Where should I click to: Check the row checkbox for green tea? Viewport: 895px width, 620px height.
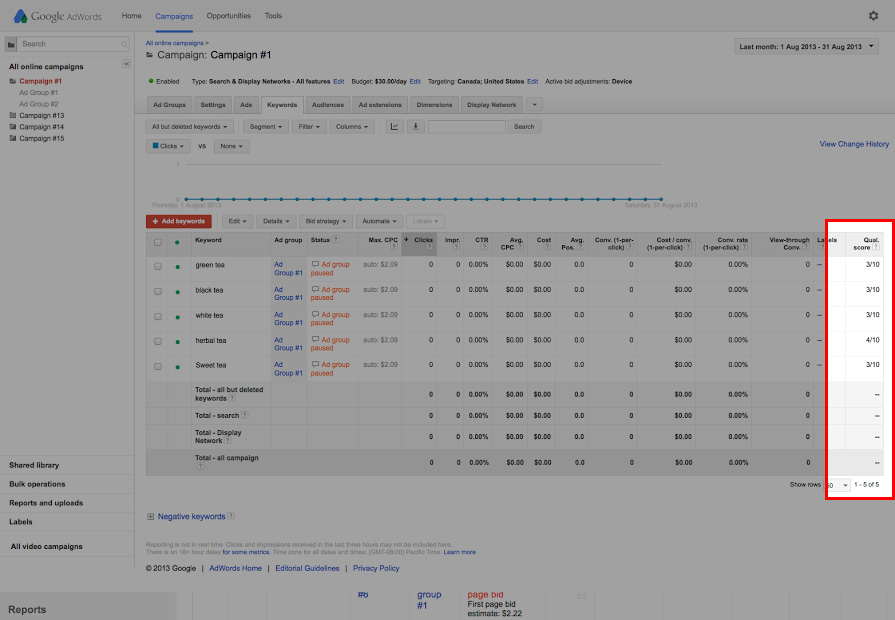156,265
